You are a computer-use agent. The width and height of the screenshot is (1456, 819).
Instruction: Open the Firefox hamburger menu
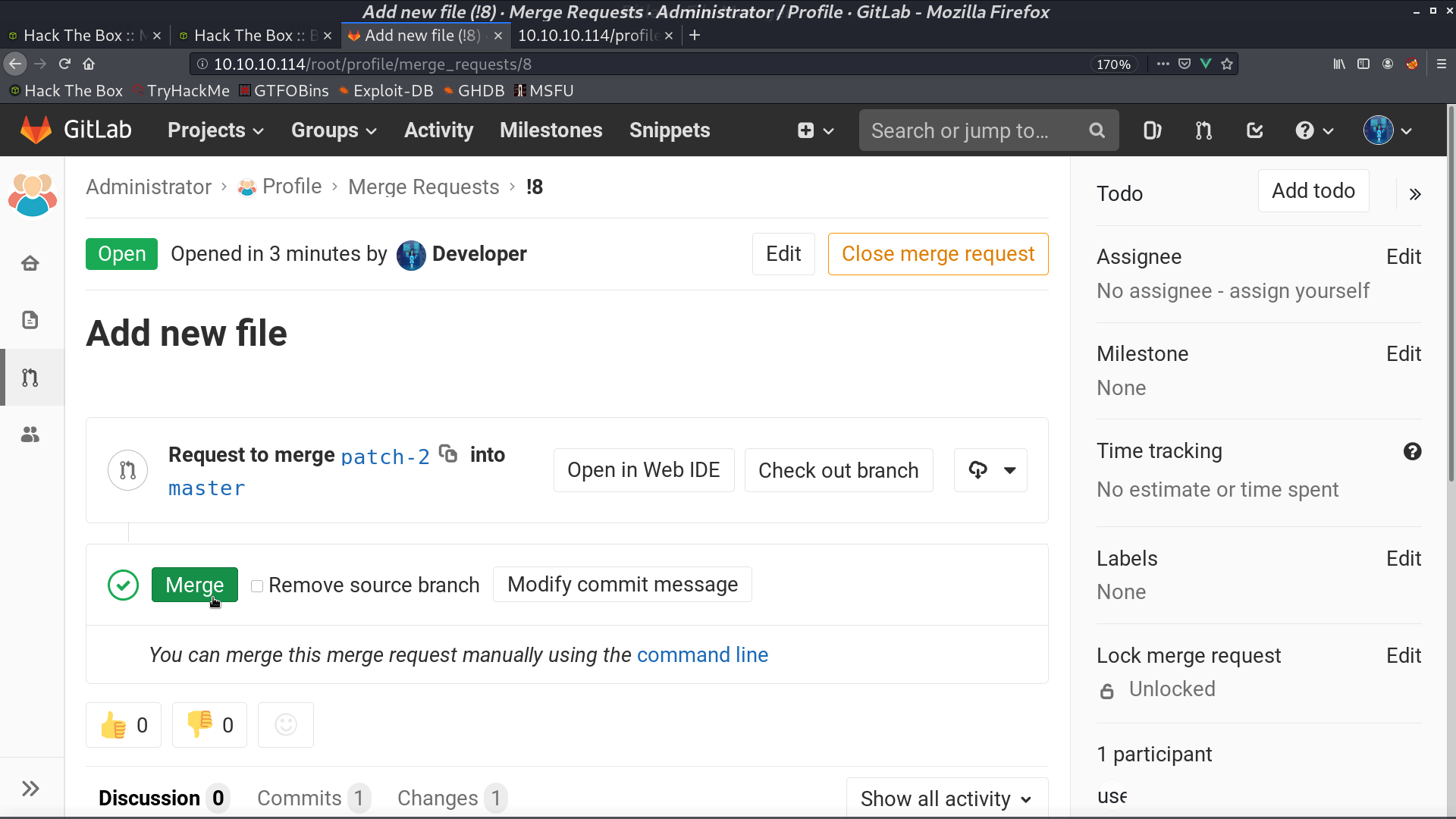pyautogui.click(x=1442, y=64)
